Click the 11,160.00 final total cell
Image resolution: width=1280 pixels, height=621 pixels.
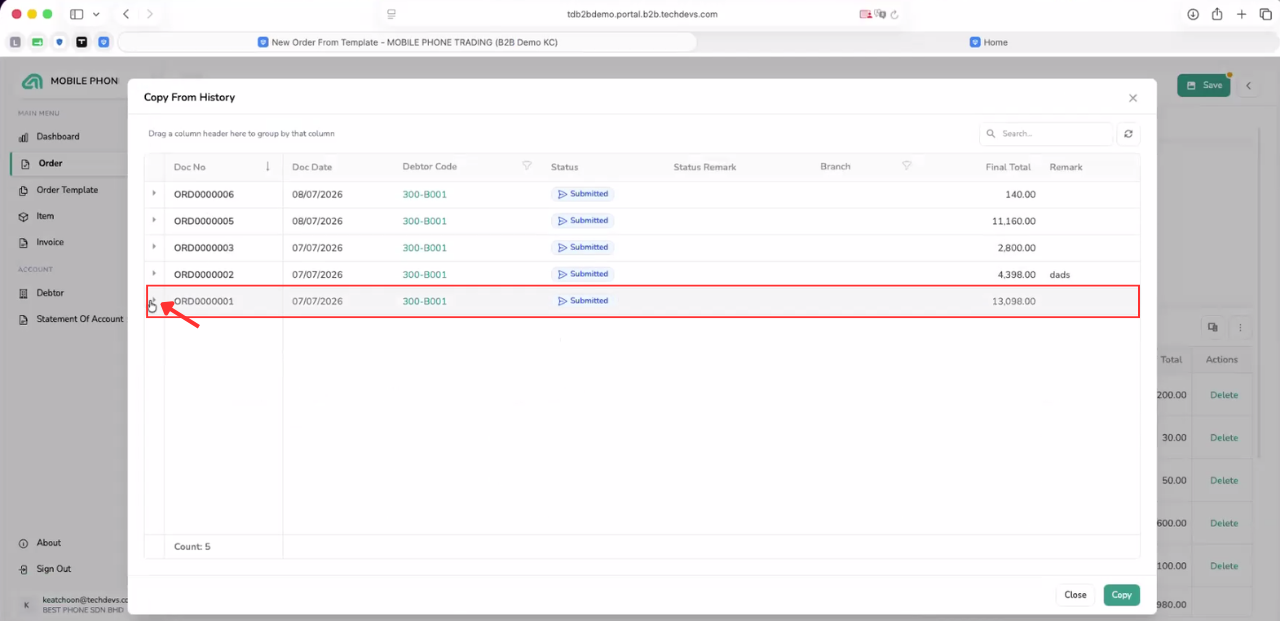click(1013, 221)
